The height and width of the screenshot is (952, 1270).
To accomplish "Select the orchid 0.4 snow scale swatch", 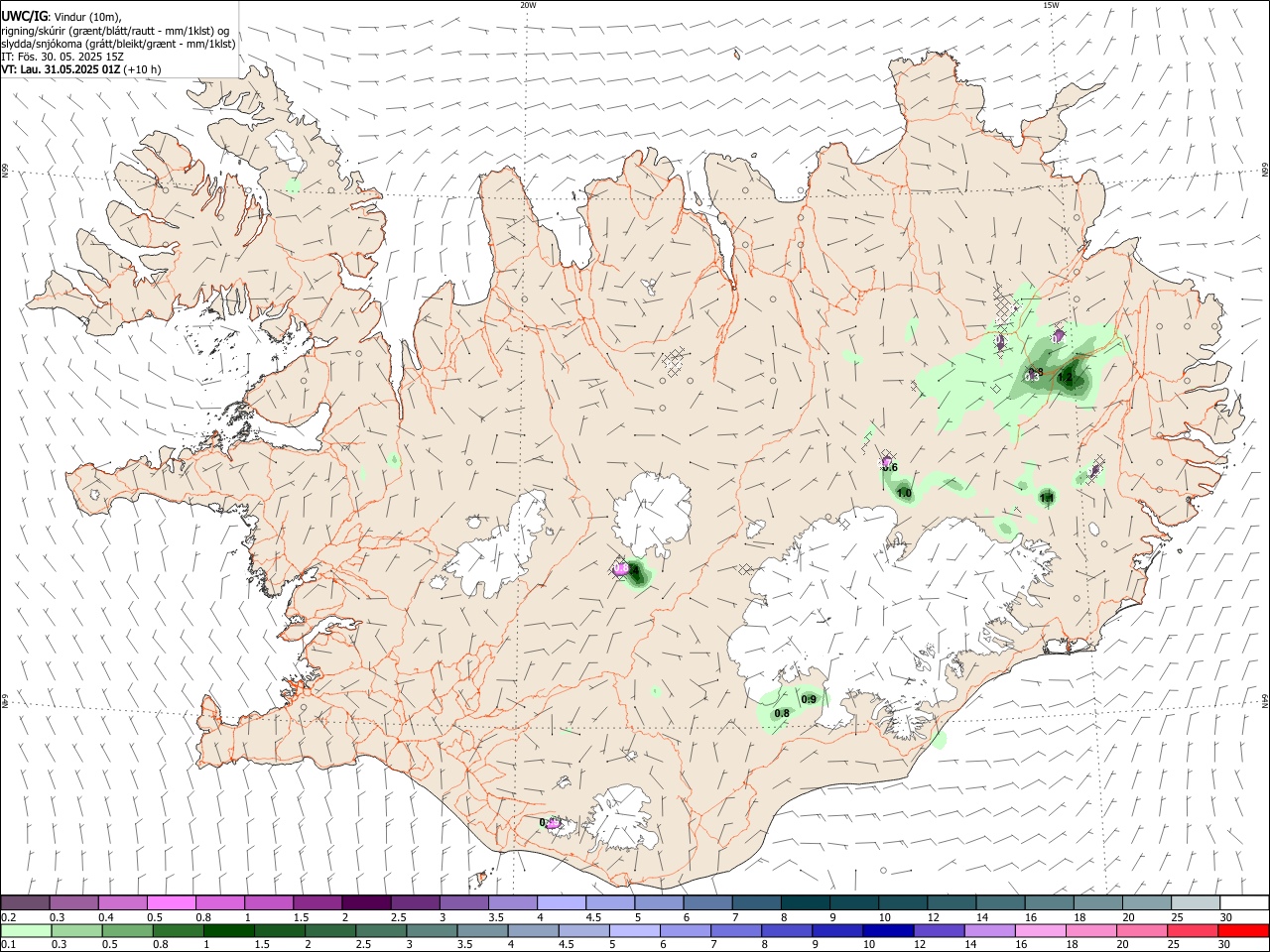I will [x=123, y=902].
